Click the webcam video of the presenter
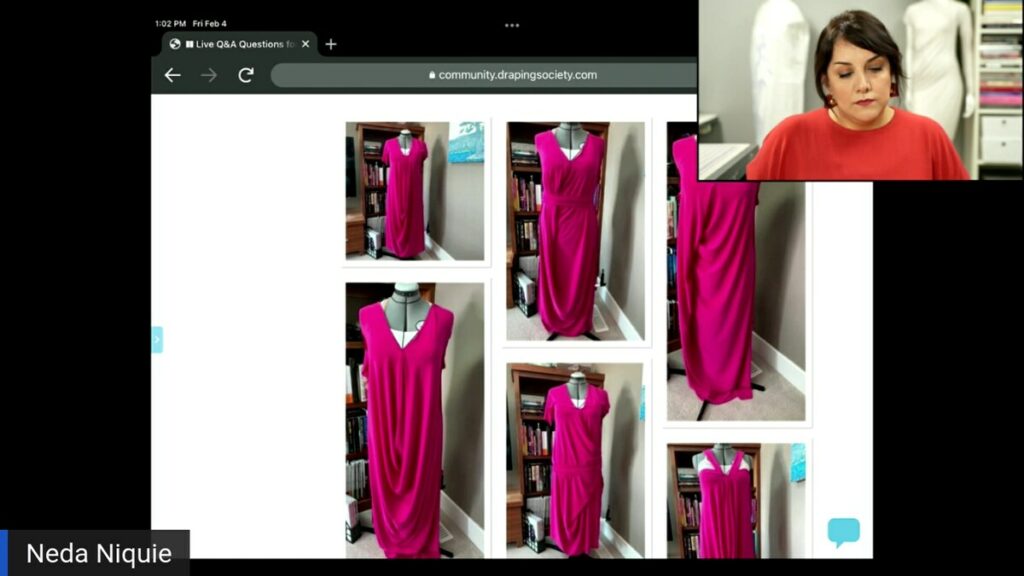Screen dimensions: 1024x576 coord(861,89)
